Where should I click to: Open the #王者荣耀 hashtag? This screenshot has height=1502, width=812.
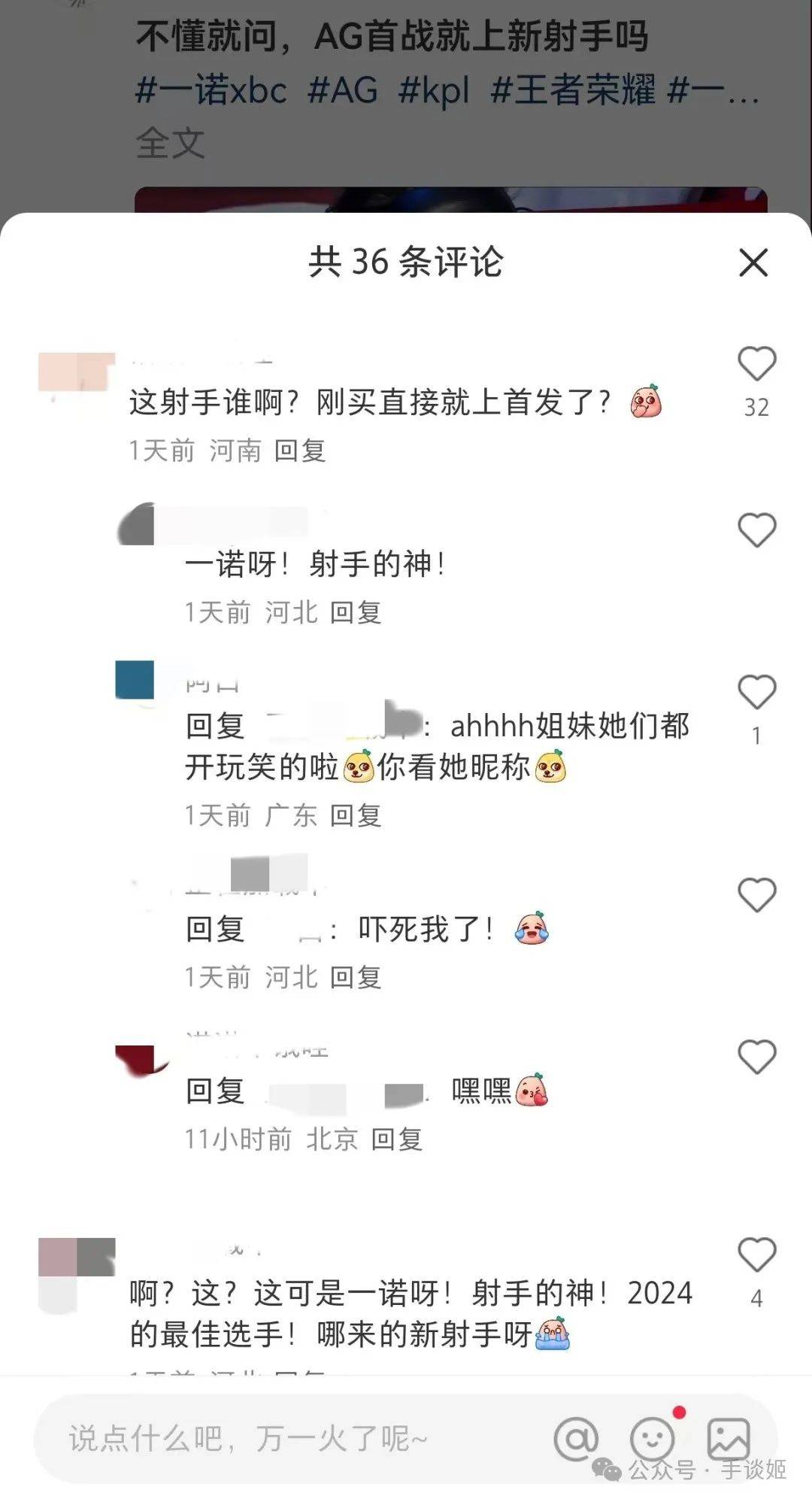pos(574,90)
